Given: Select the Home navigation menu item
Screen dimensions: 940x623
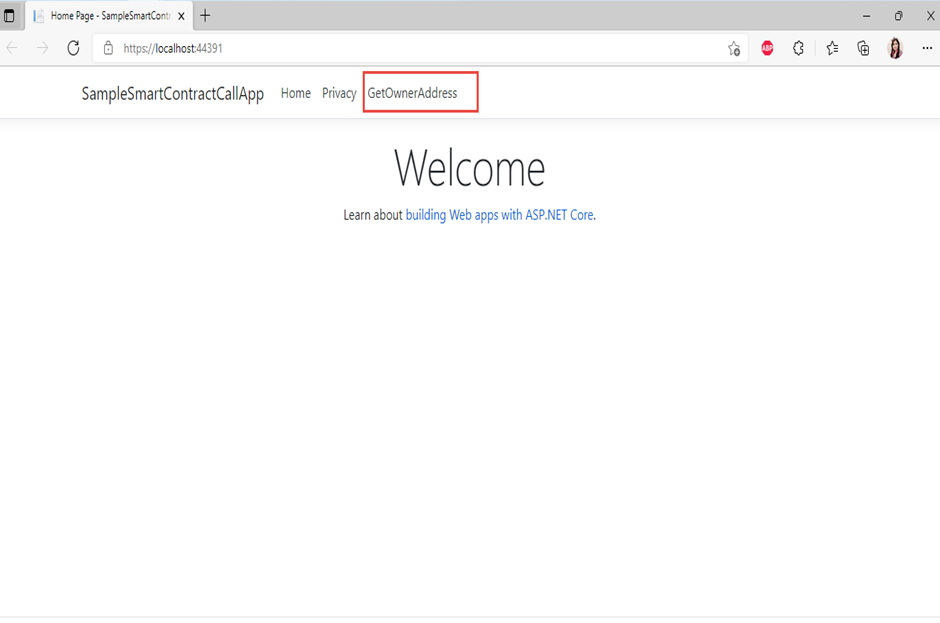Looking at the screenshot, I should coord(295,93).
